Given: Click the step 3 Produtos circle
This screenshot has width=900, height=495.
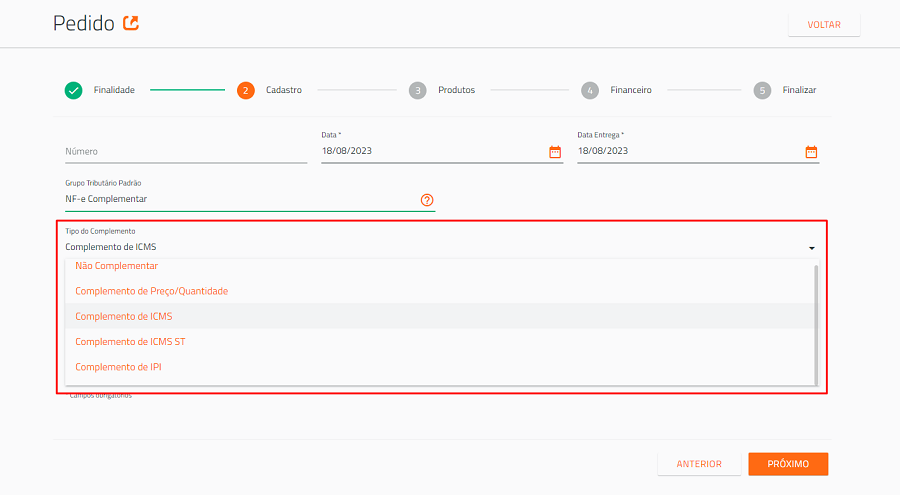Looking at the screenshot, I should tap(418, 90).
